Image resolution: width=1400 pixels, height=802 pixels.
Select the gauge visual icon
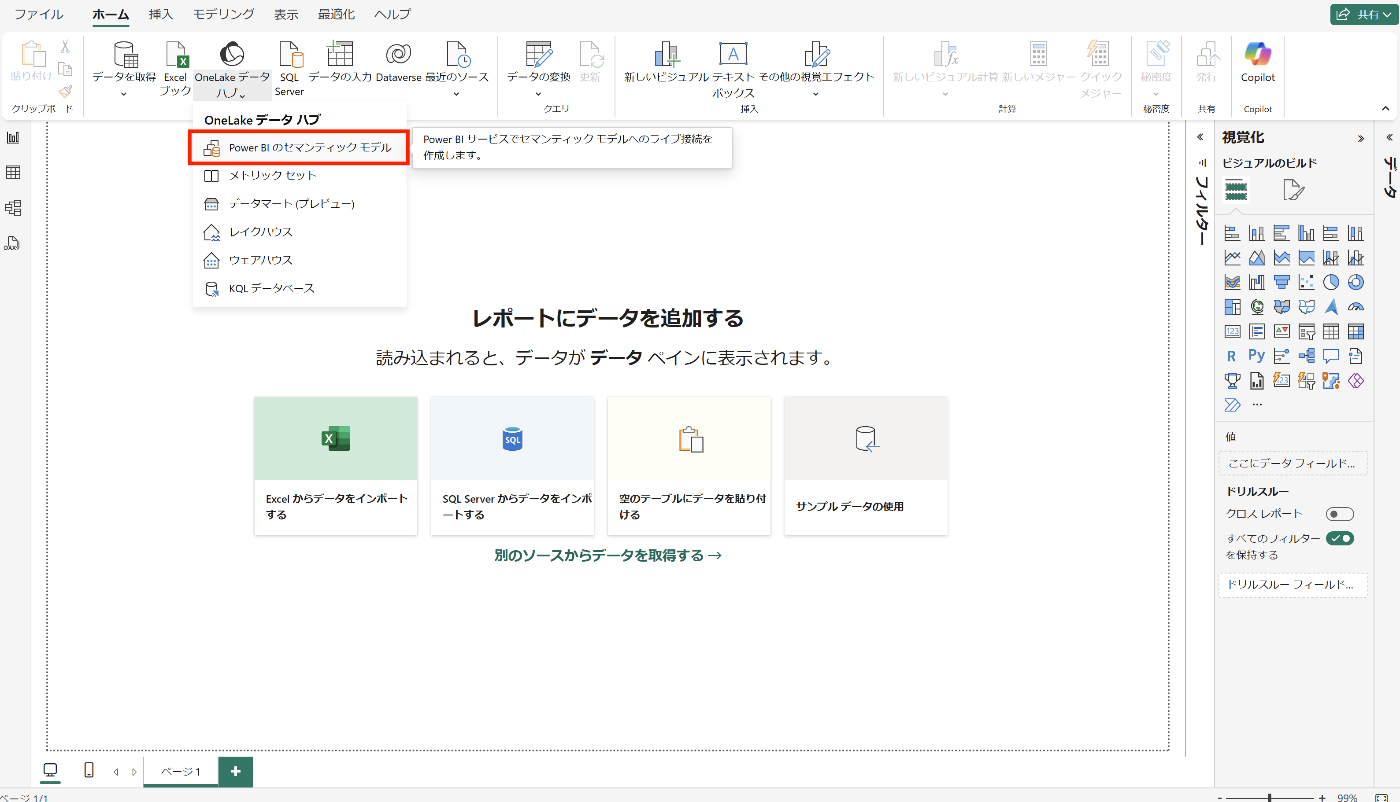click(x=1356, y=307)
